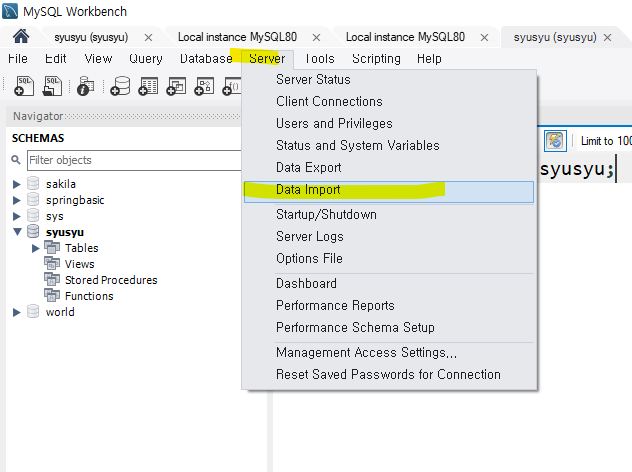The width and height of the screenshot is (632, 472).
Task: Click the world database icon
Action: (33, 312)
